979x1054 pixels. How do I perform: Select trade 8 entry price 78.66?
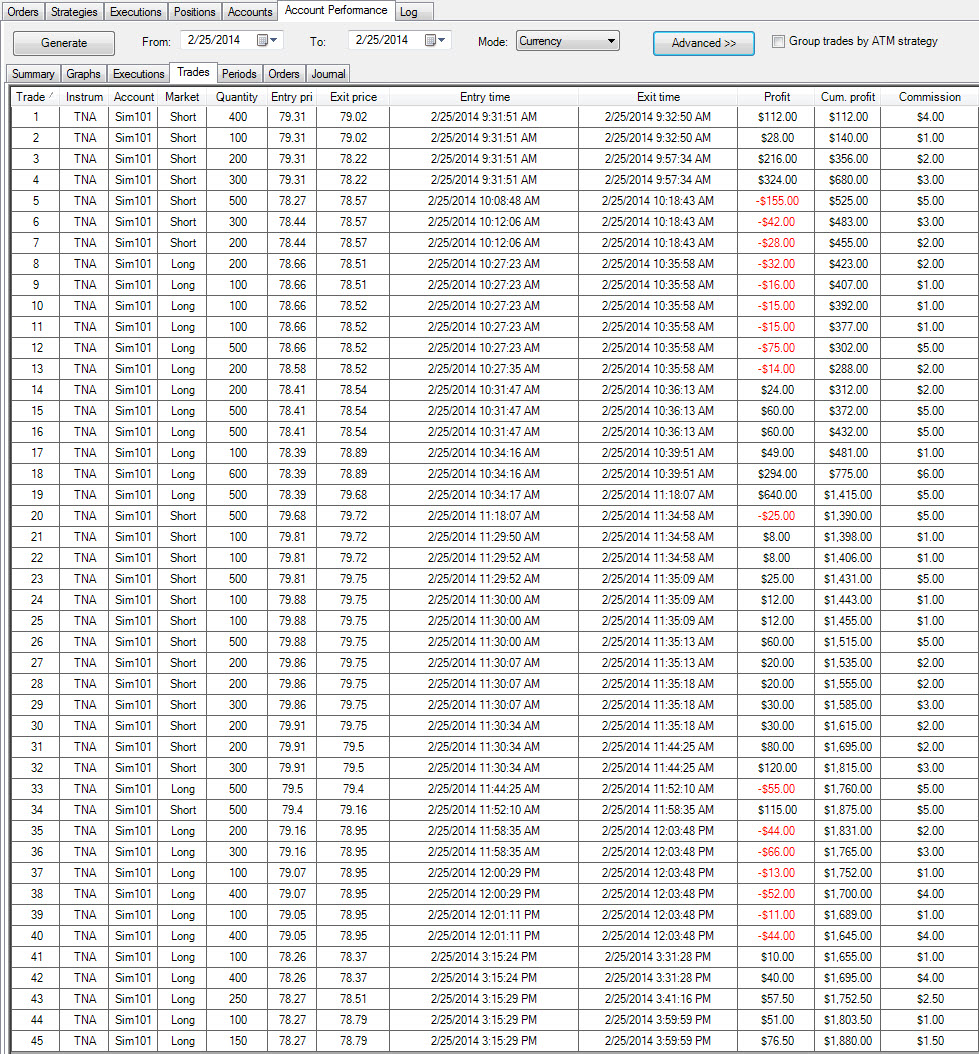(292, 264)
